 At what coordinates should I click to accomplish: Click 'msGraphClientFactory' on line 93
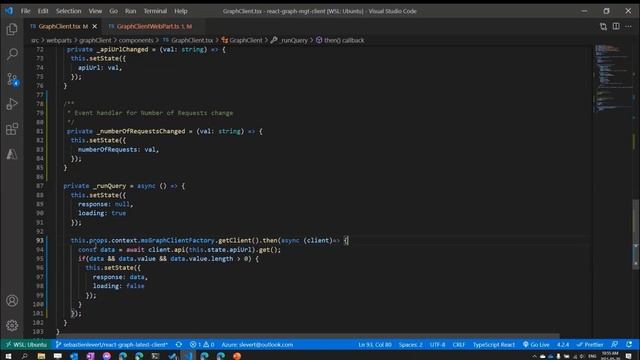point(177,240)
